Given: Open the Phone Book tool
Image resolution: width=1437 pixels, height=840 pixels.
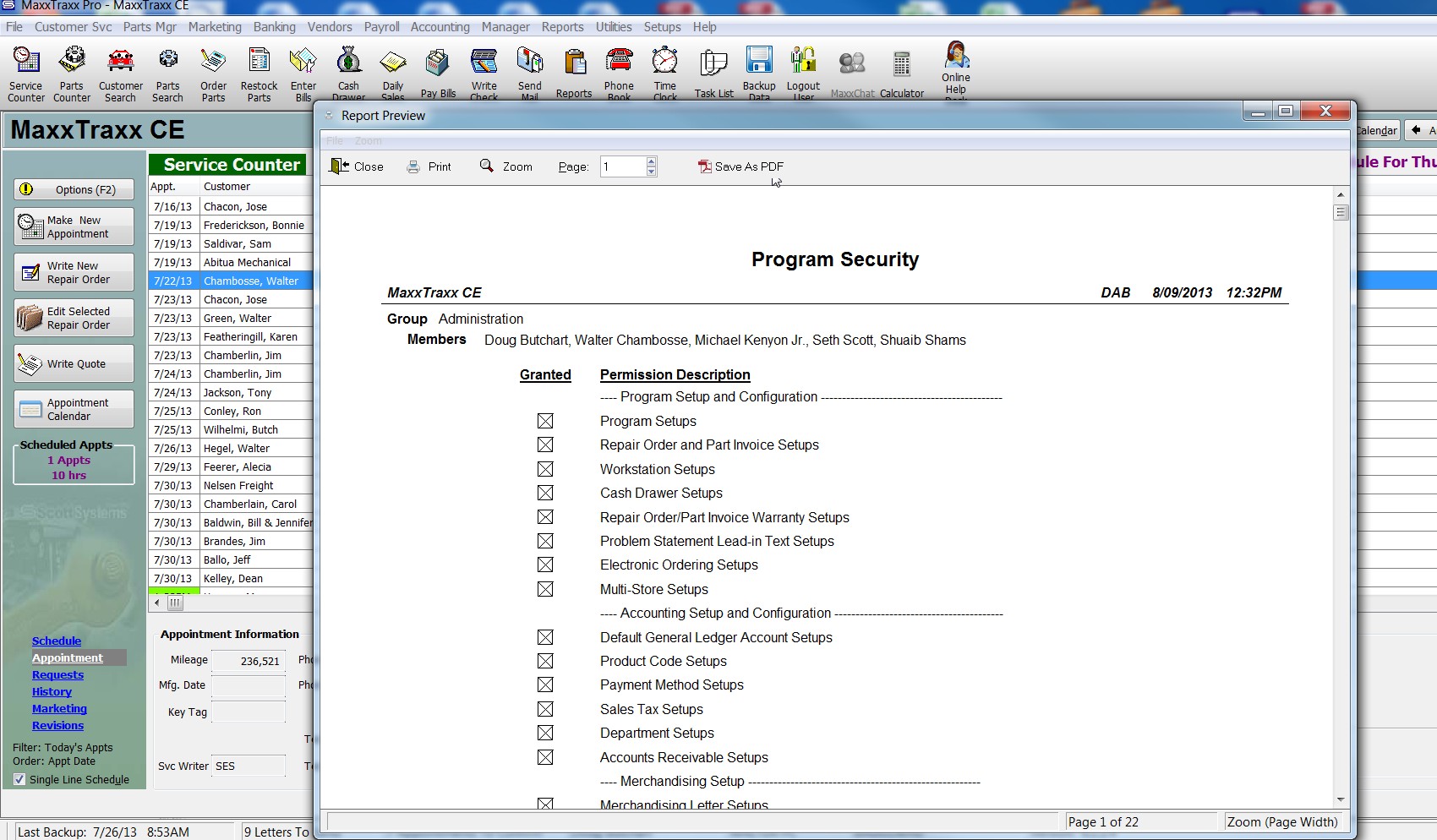Looking at the screenshot, I should [x=619, y=74].
